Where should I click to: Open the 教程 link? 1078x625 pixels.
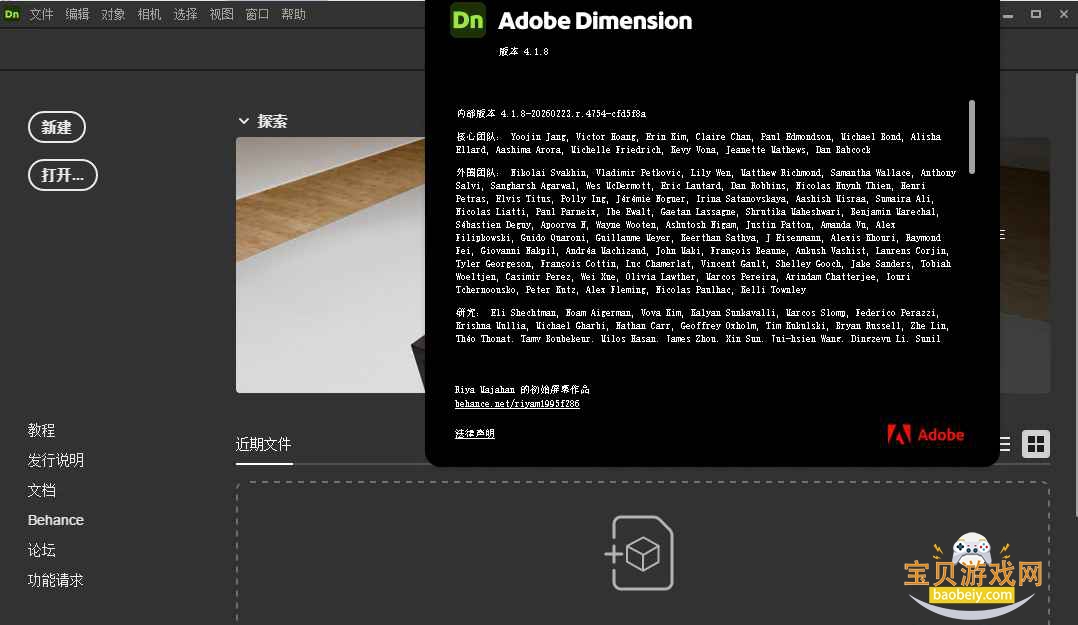[x=41, y=430]
